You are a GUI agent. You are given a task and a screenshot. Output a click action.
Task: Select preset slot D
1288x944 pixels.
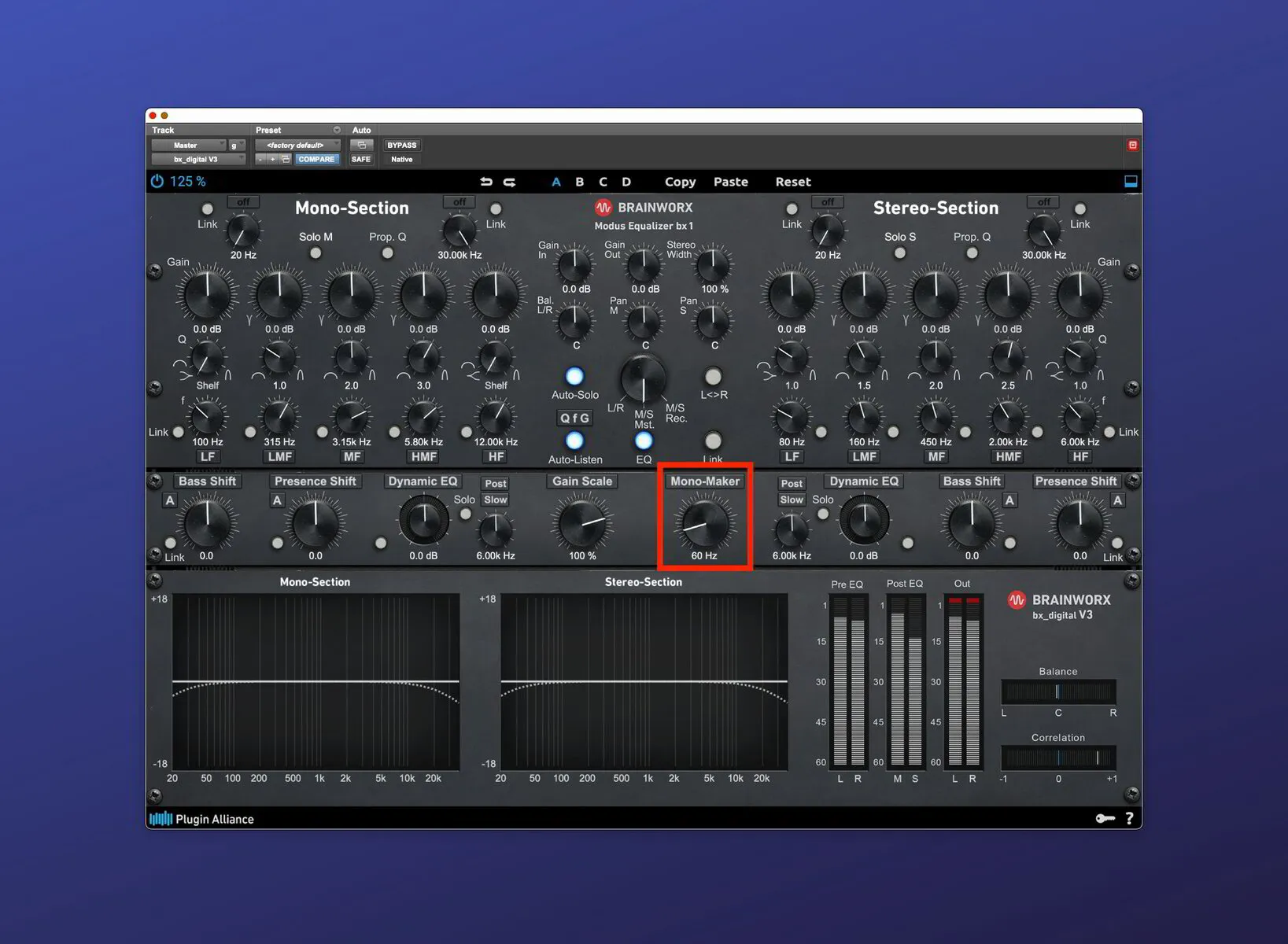[626, 182]
